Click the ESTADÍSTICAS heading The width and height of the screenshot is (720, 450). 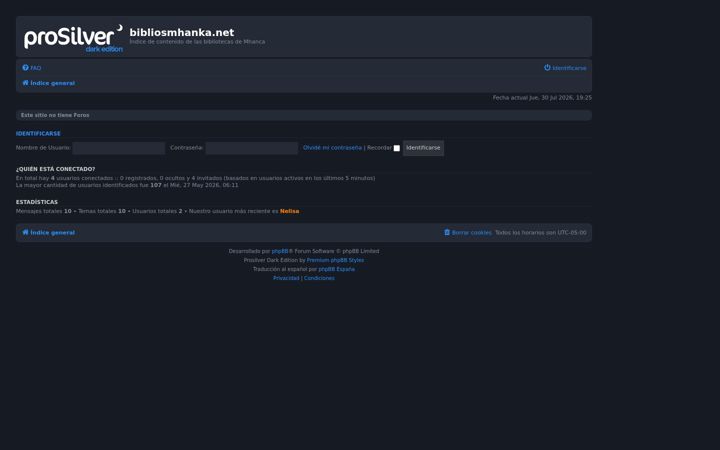(37, 202)
